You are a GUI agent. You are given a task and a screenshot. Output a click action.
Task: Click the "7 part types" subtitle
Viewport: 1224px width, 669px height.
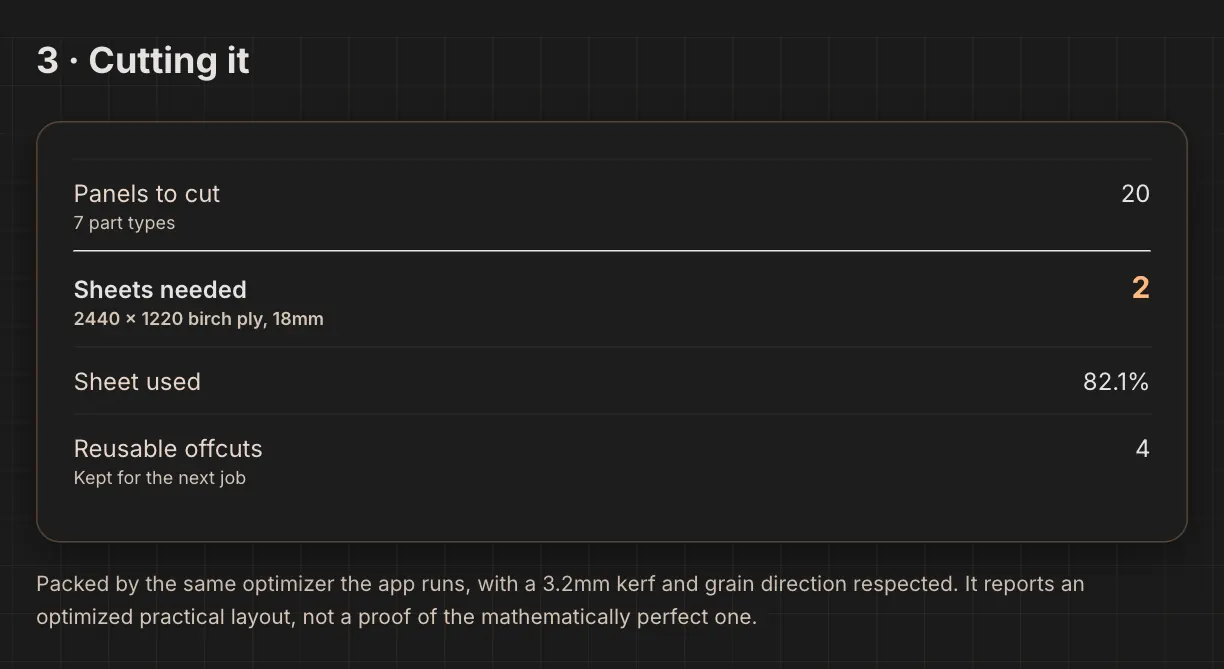124,223
